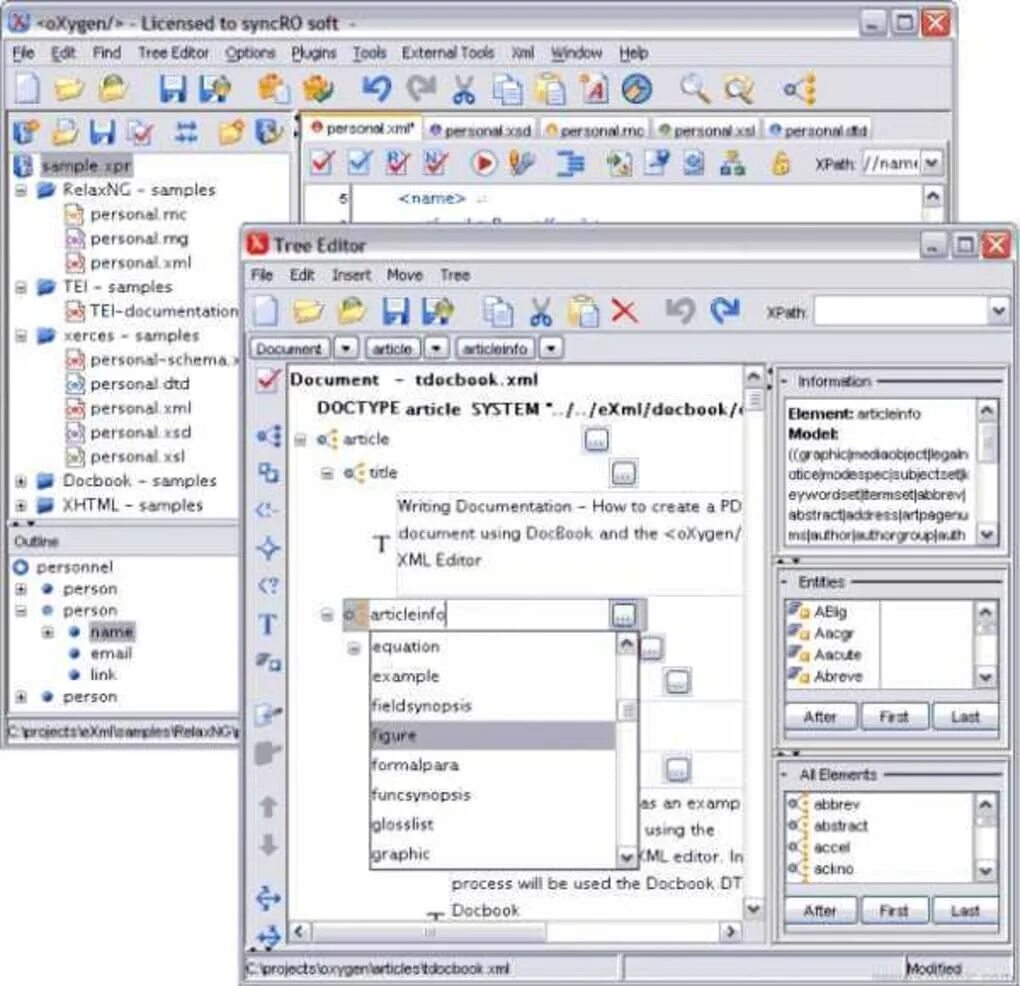Screen dimensions: 1020x986
Task: Collapse the Entities panel header
Action: coord(785,581)
